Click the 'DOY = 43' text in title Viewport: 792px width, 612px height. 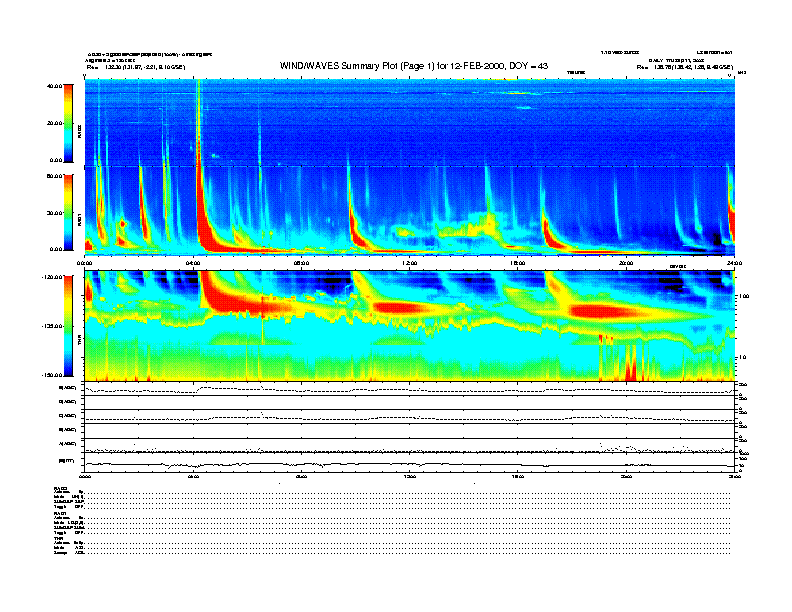pos(528,66)
